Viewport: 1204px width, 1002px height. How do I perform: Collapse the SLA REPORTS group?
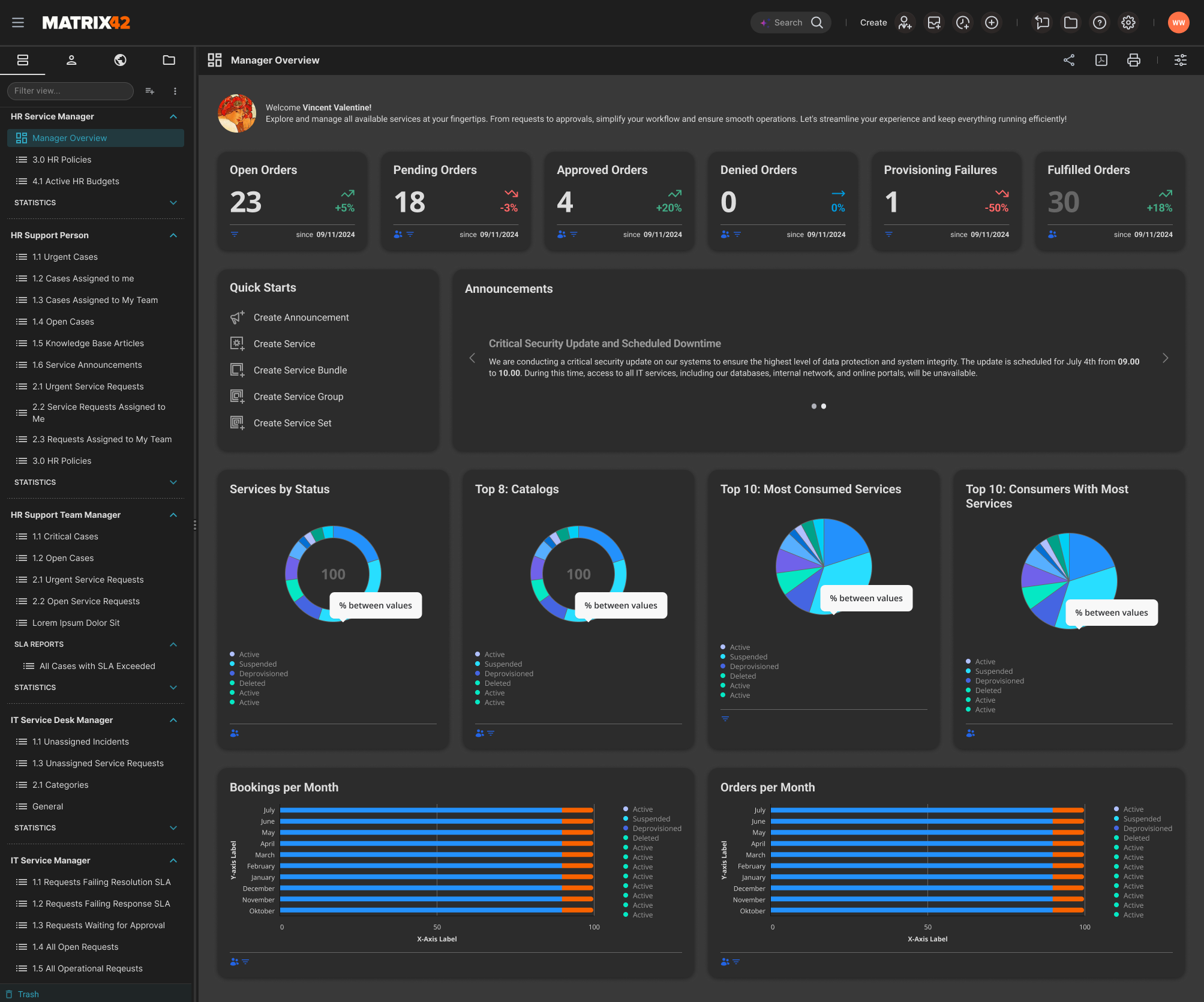173,644
